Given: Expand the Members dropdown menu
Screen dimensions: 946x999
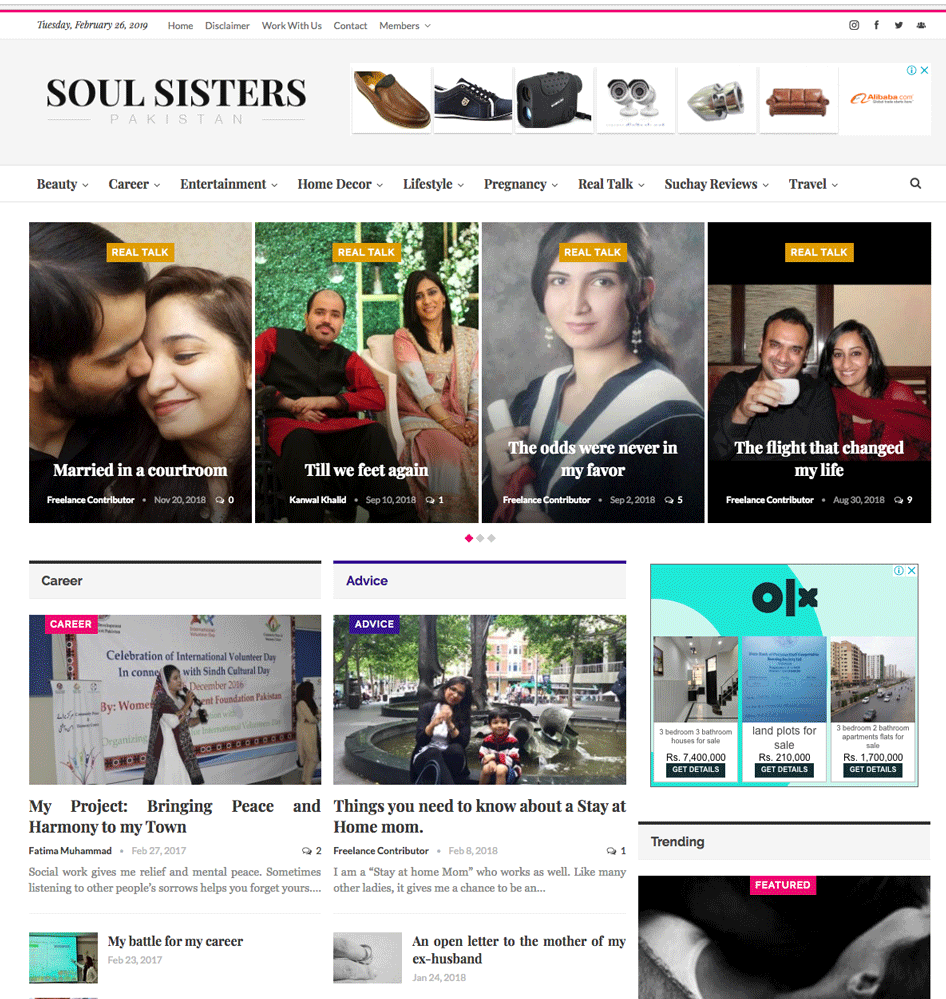Looking at the screenshot, I should (x=405, y=25).
